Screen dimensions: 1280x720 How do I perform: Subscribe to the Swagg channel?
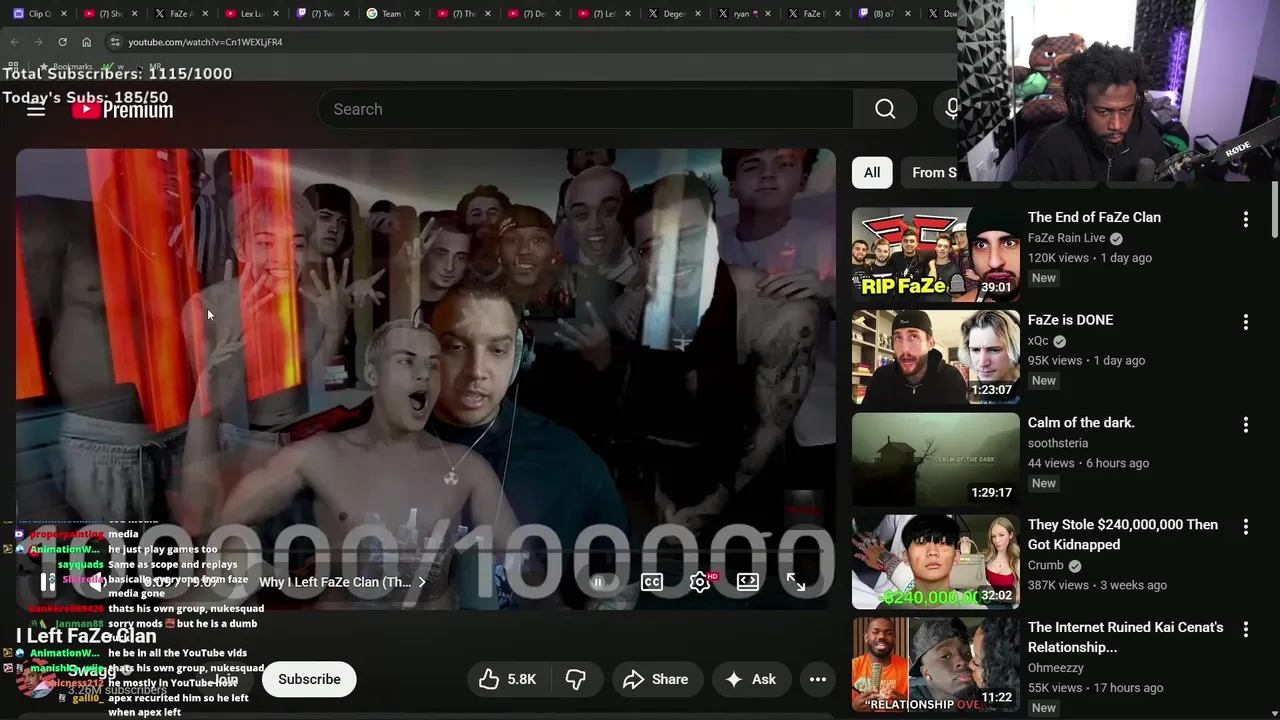309,679
